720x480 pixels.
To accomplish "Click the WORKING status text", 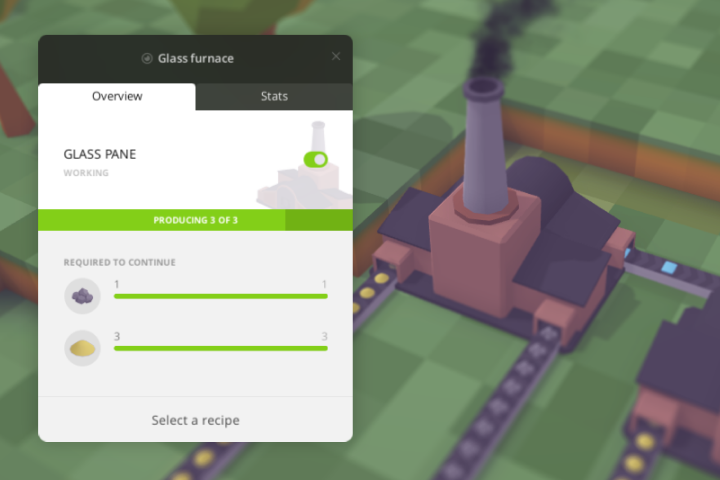I will [x=86, y=173].
